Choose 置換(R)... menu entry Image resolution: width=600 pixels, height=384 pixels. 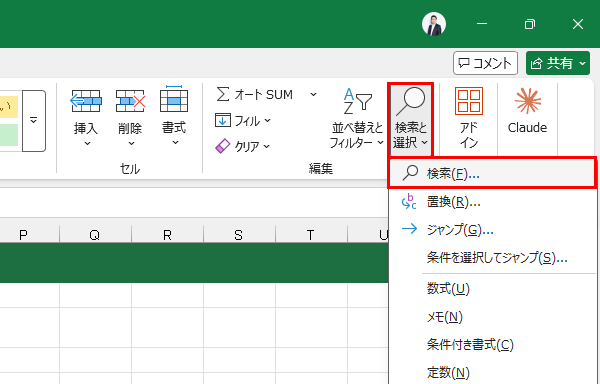tap(492, 202)
